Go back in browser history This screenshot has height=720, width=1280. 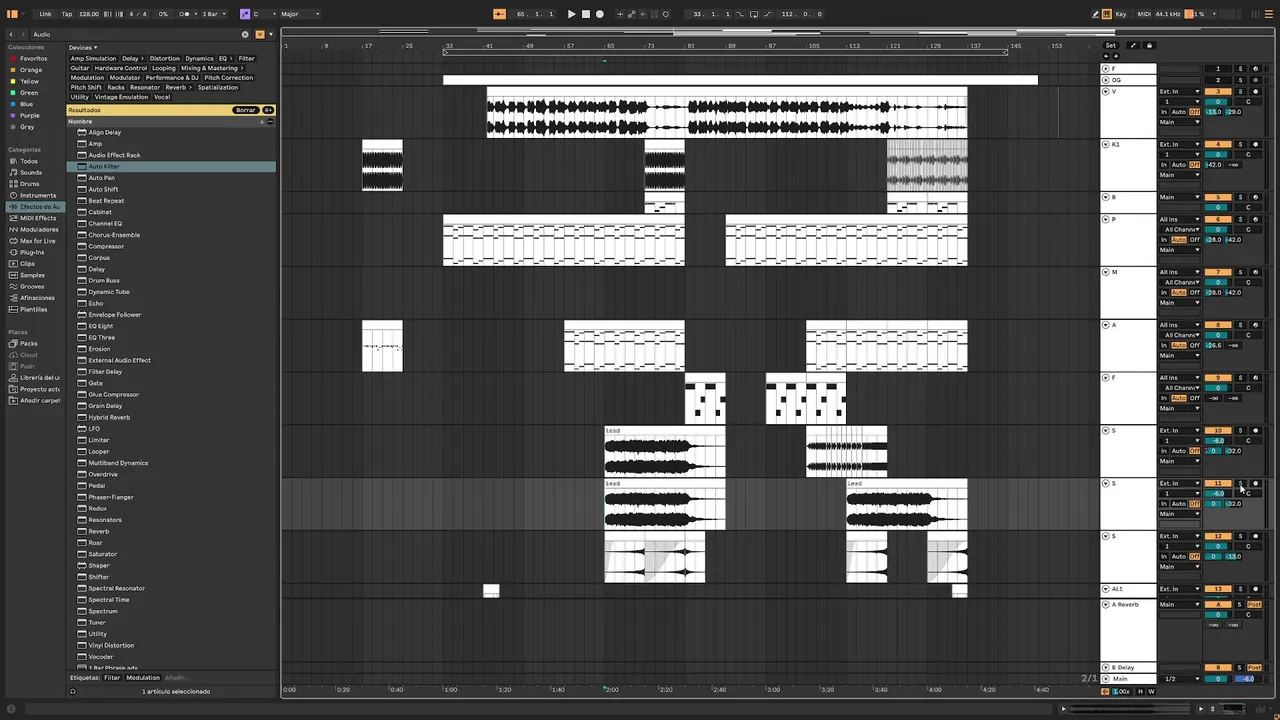(x=11, y=34)
